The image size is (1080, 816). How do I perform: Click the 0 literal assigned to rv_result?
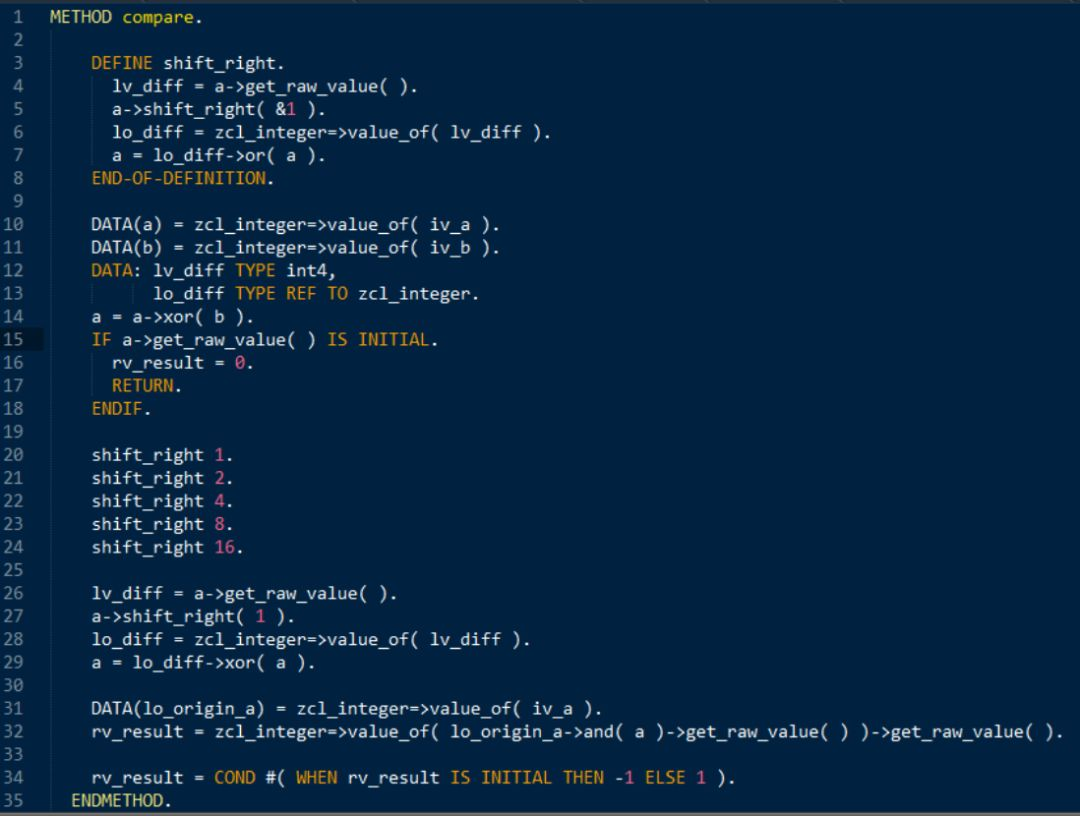coord(240,363)
